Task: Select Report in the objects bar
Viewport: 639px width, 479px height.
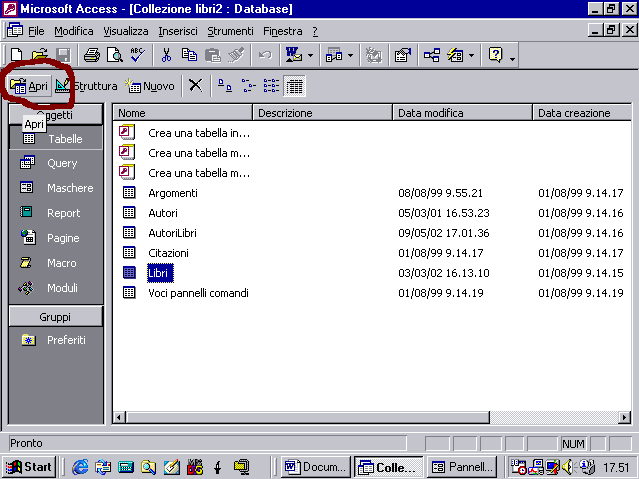Action: (56, 213)
